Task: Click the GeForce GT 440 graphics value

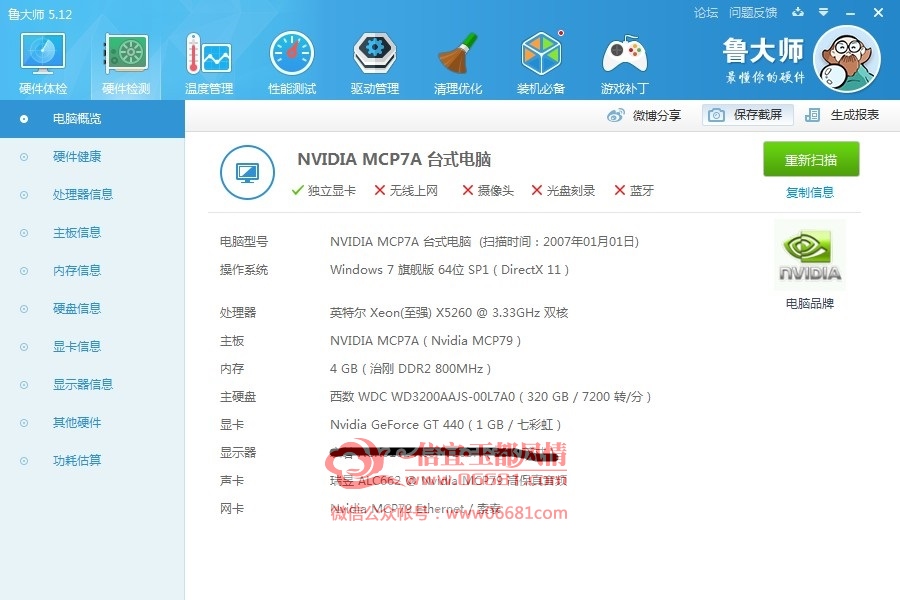Action: pos(445,425)
